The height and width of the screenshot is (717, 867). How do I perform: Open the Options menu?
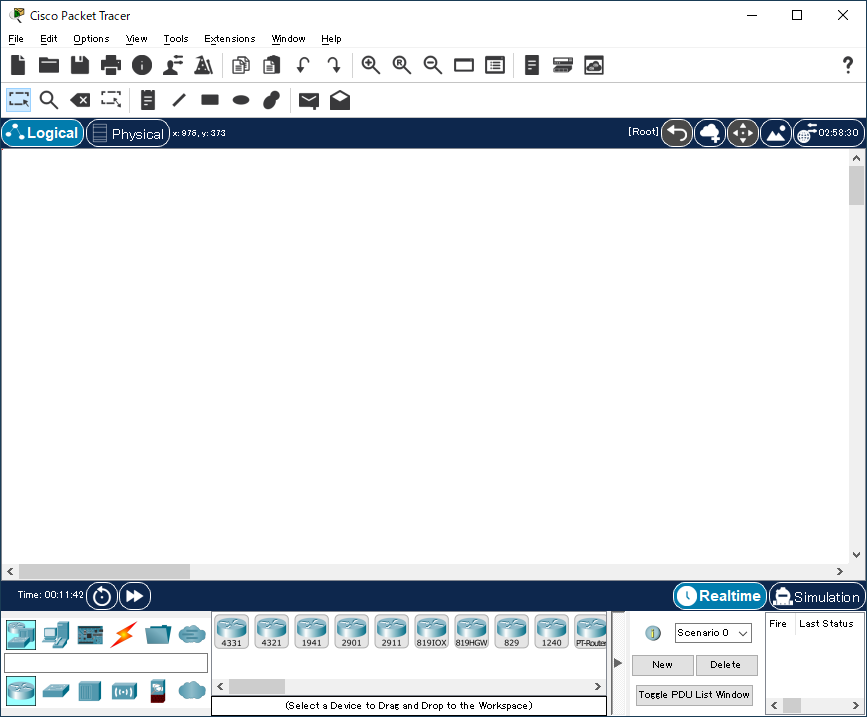tap(91, 39)
